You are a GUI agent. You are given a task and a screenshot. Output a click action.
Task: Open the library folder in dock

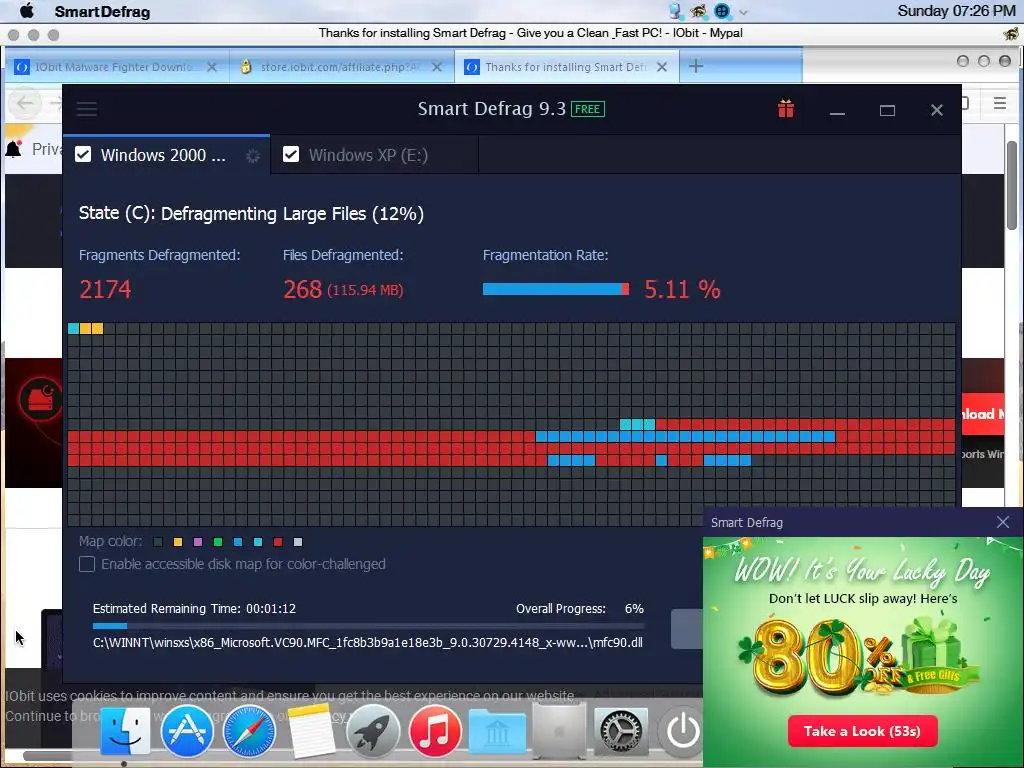(497, 733)
